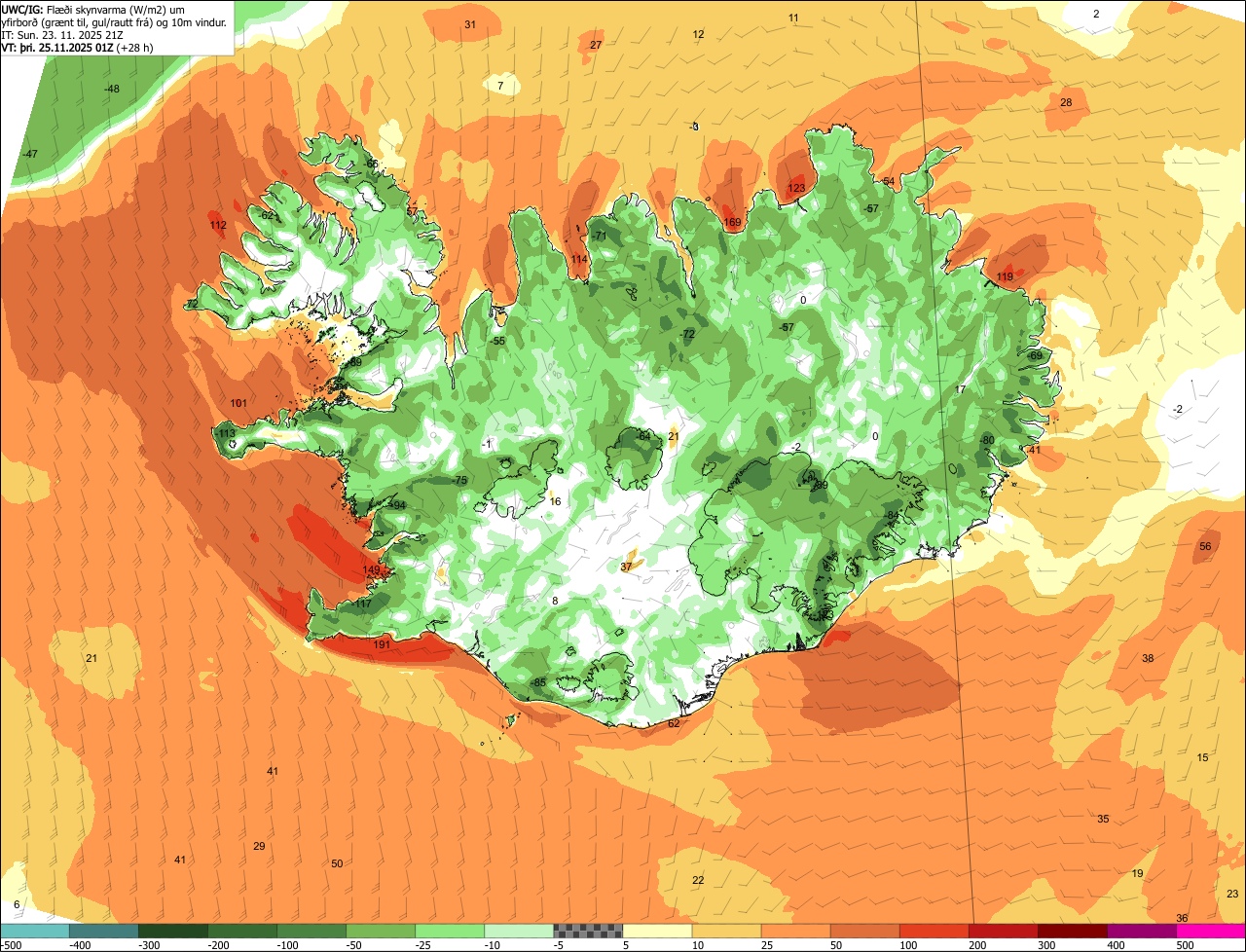Click the map value 123 in the north
The height and width of the screenshot is (952, 1246).
point(796,188)
